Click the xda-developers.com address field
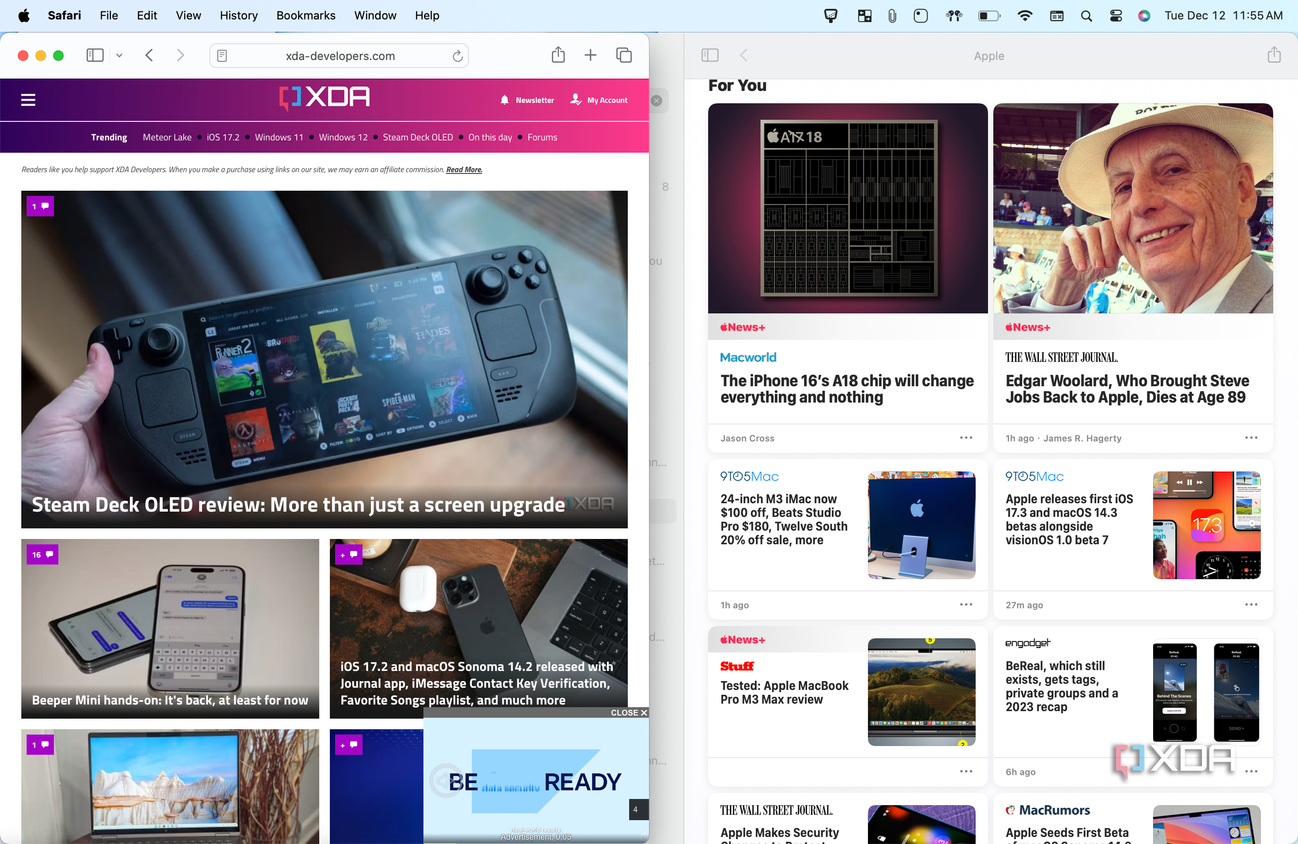Image resolution: width=1298 pixels, height=844 pixels. (340, 56)
